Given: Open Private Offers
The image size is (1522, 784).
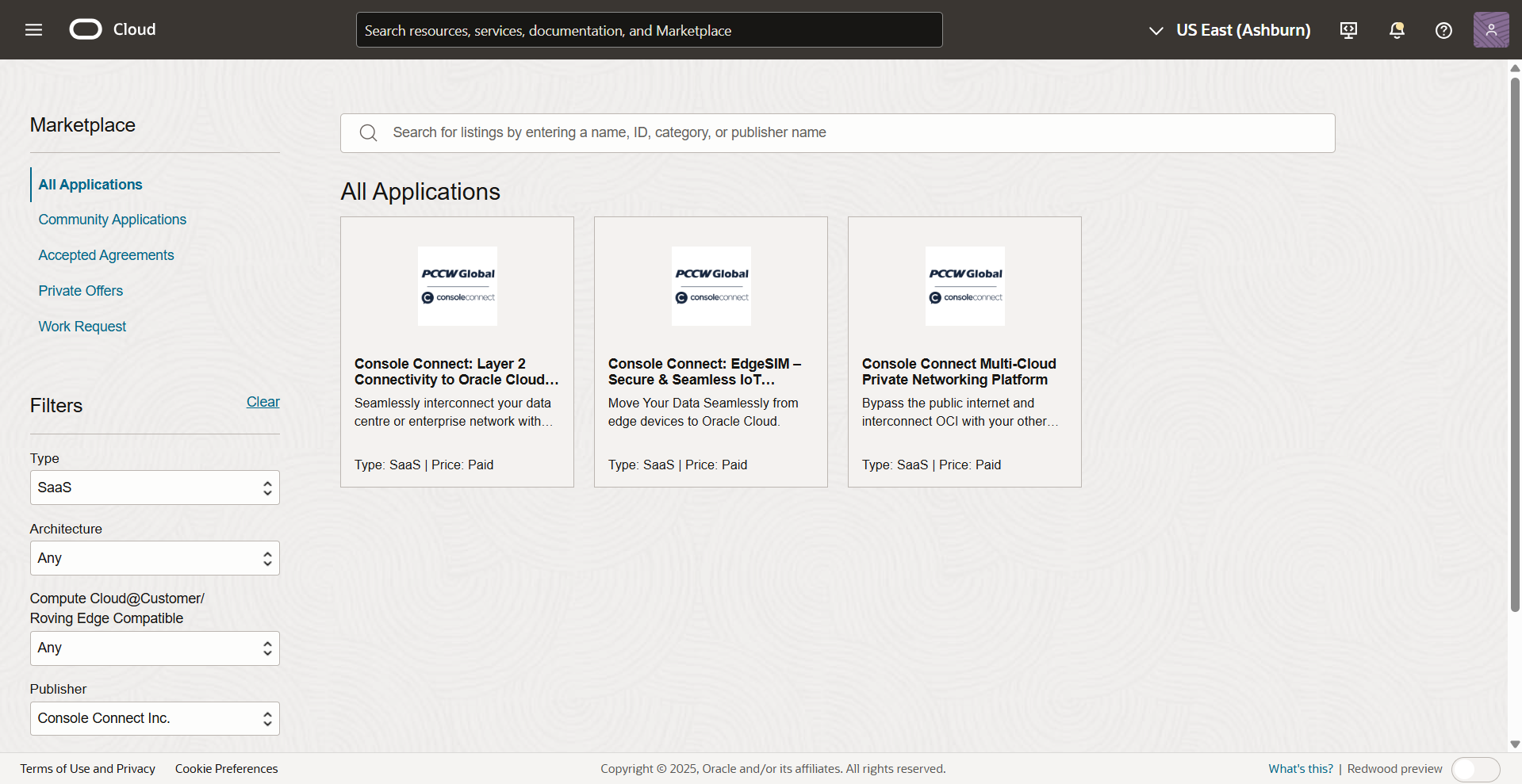Looking at the screenshot, I should (x=81, y=291).
